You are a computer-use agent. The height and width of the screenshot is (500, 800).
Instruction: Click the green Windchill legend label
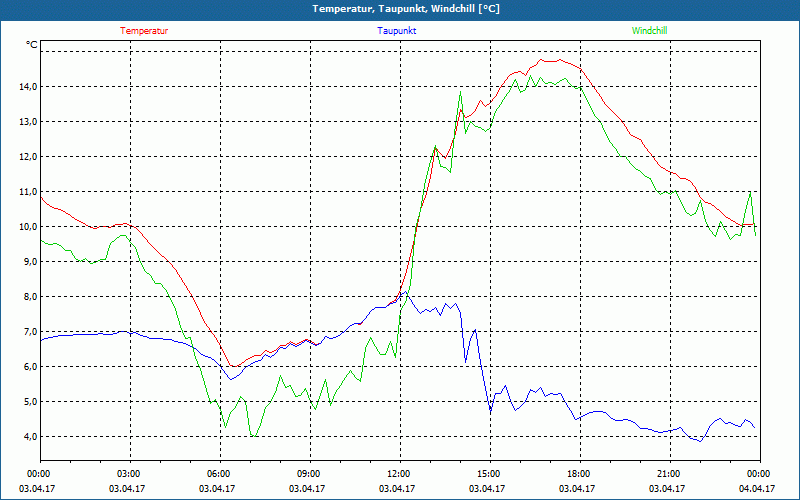click(649, 31)
